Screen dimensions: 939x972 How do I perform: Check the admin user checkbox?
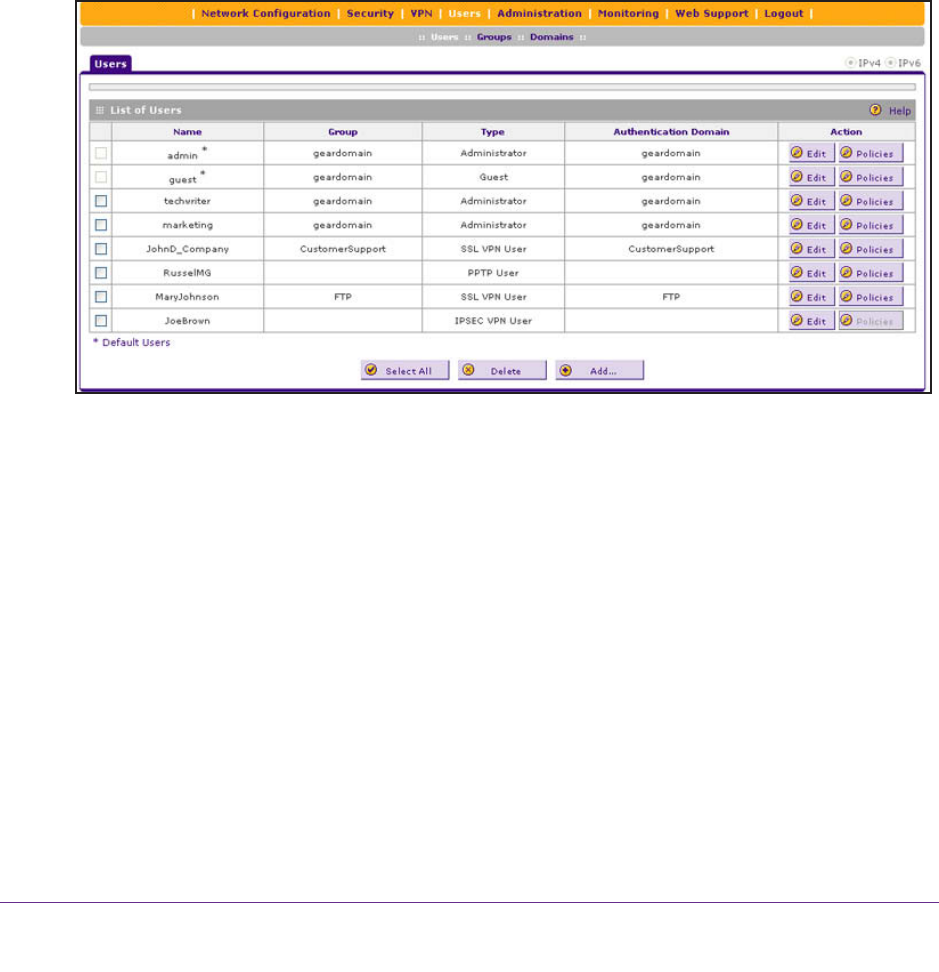pos(101,153)
